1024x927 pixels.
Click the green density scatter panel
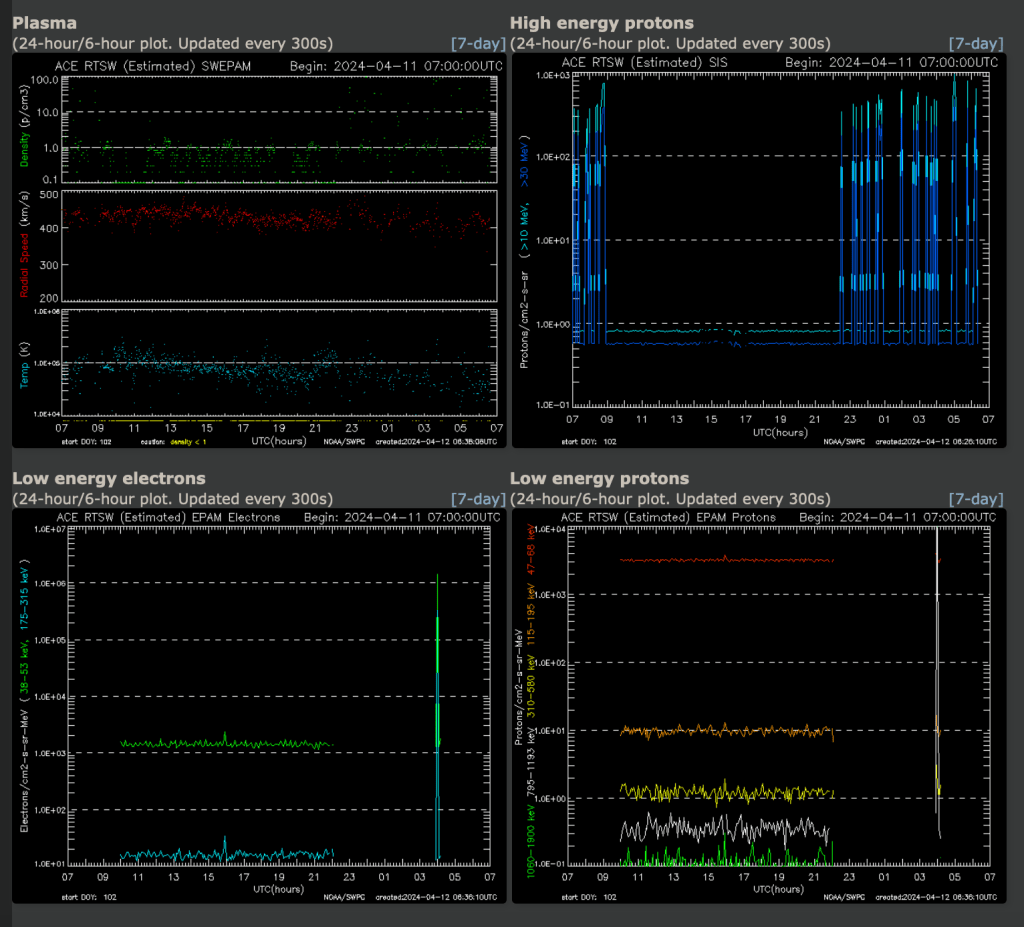coord(280,129)
